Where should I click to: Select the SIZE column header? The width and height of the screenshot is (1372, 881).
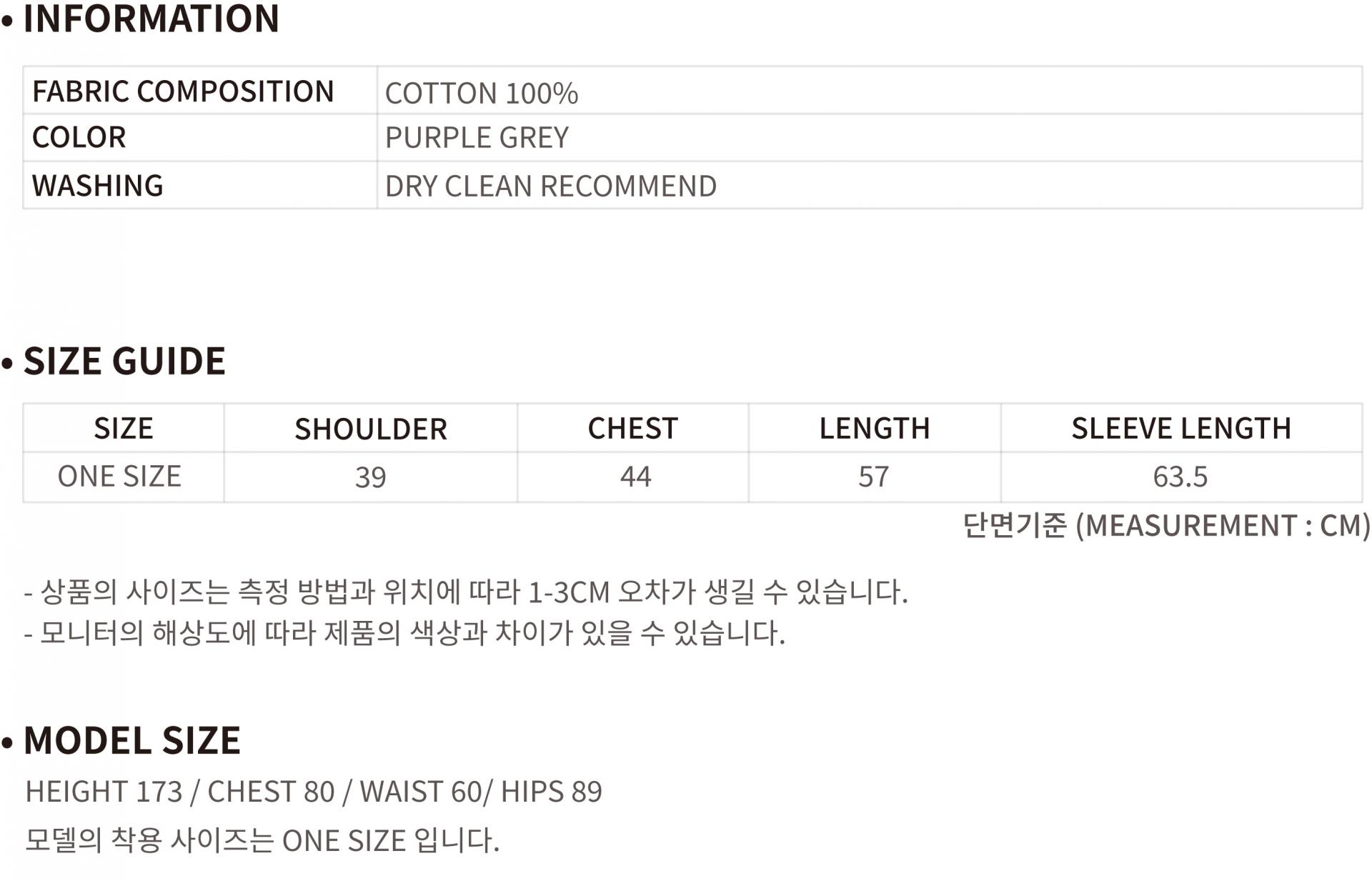[x=124, y=428]
